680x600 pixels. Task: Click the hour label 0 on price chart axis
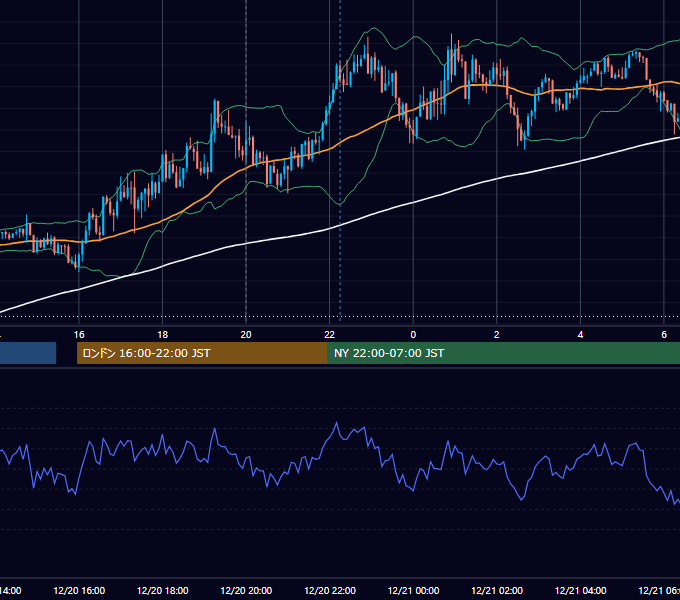pos(413,335)
